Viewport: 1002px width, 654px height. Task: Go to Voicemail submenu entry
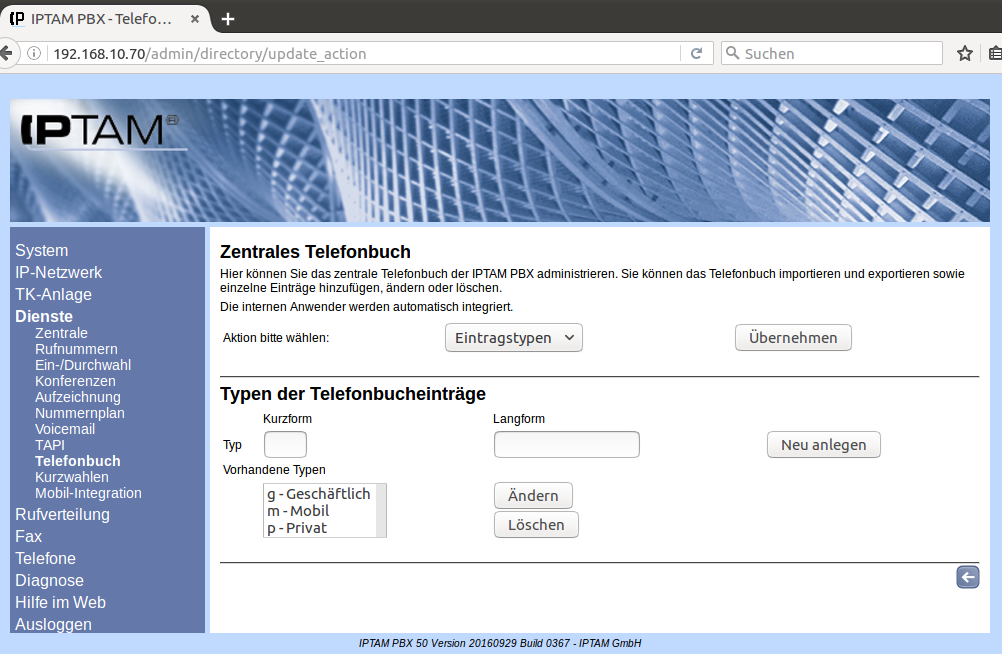(x=65, y=429)
